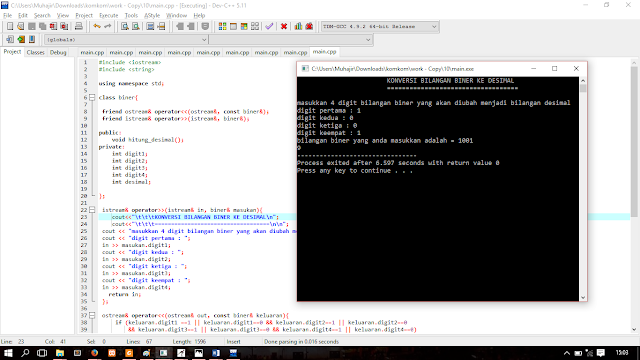Click the 'Length: 1596' status bar entry
The height and width of the screenshot is (360, 640).
(189, 342)
